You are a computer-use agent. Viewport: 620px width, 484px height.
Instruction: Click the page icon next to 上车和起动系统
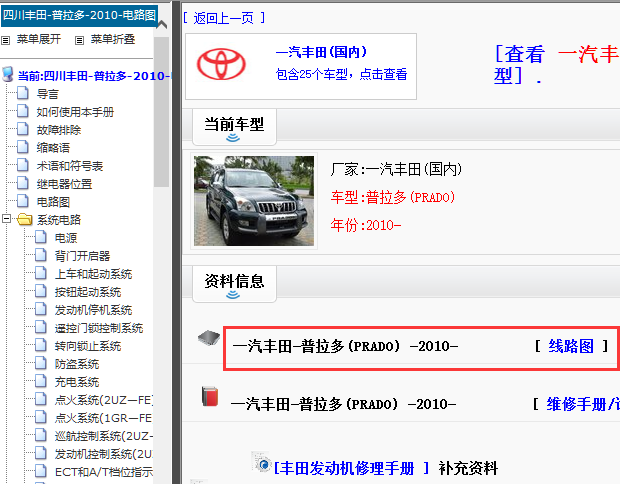pyautogui.click(x=41, y=274)
